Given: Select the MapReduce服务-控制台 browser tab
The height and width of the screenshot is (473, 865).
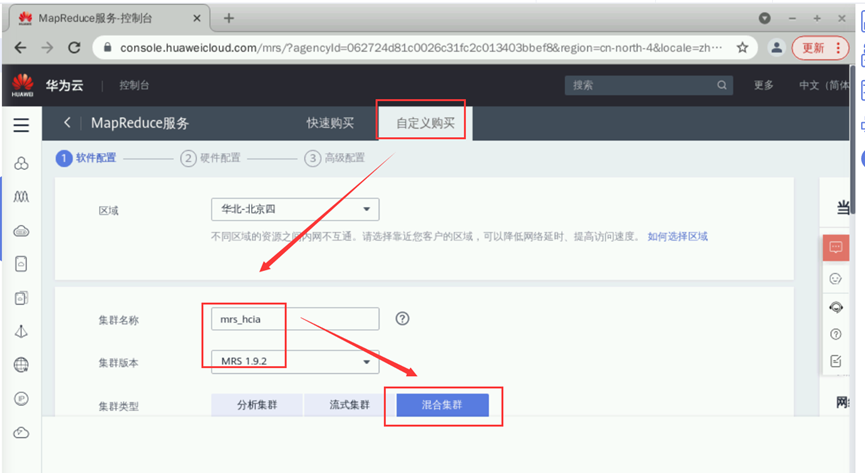Looking at the screenshot, I should click(109, 18).
